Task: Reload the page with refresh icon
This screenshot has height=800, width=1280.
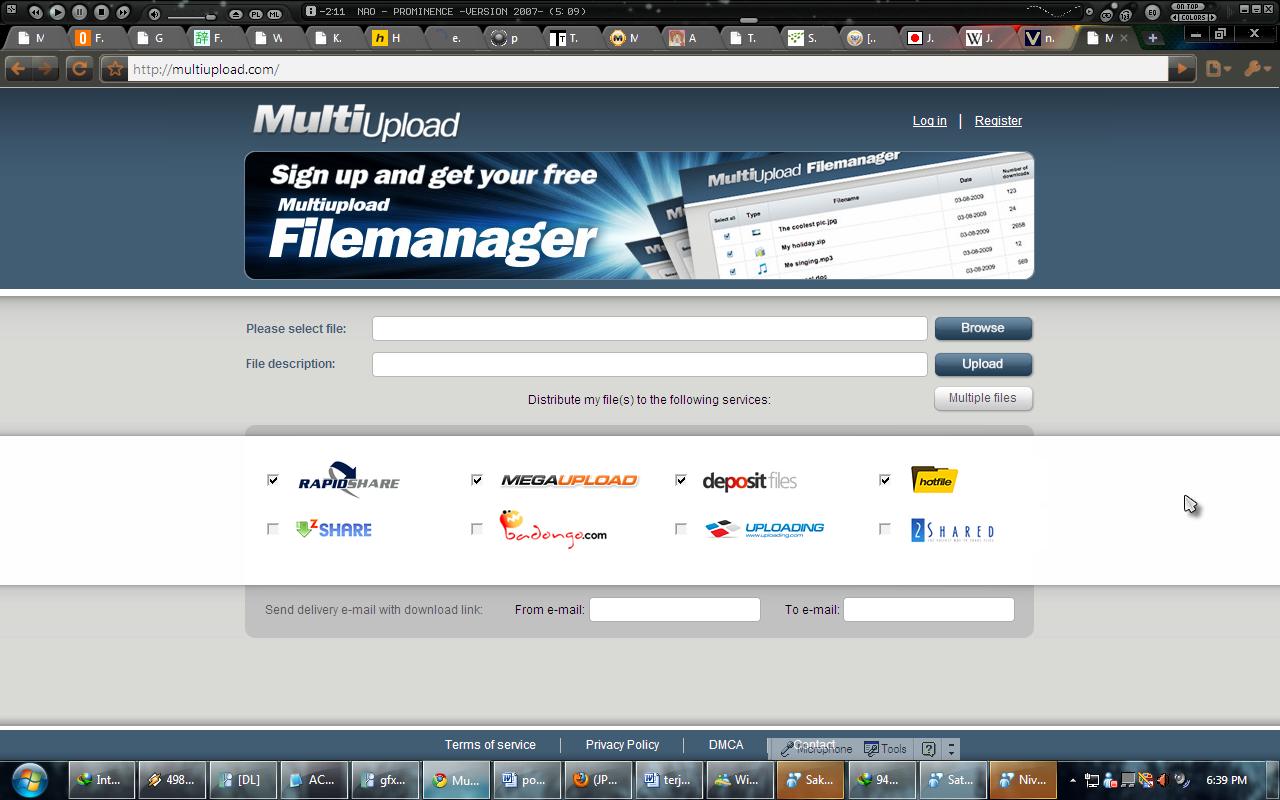Action: 79,69
